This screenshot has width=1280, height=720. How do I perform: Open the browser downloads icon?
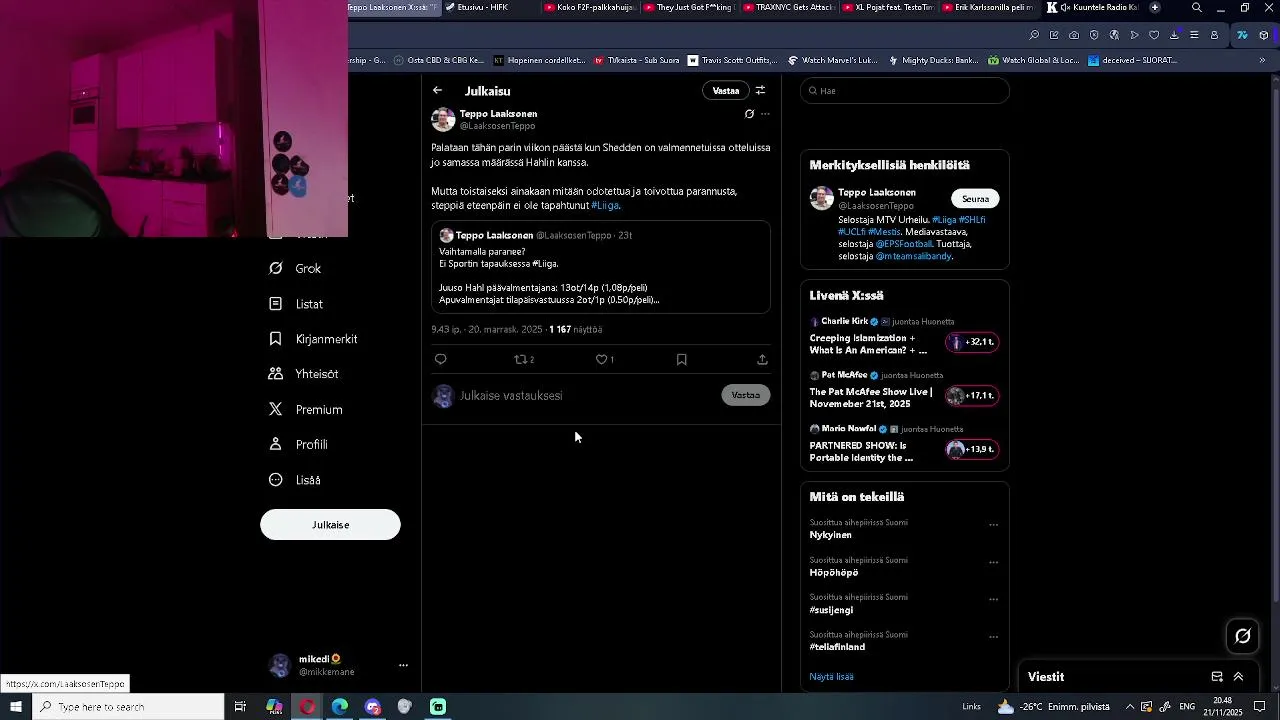click(x=1174, y=35)
